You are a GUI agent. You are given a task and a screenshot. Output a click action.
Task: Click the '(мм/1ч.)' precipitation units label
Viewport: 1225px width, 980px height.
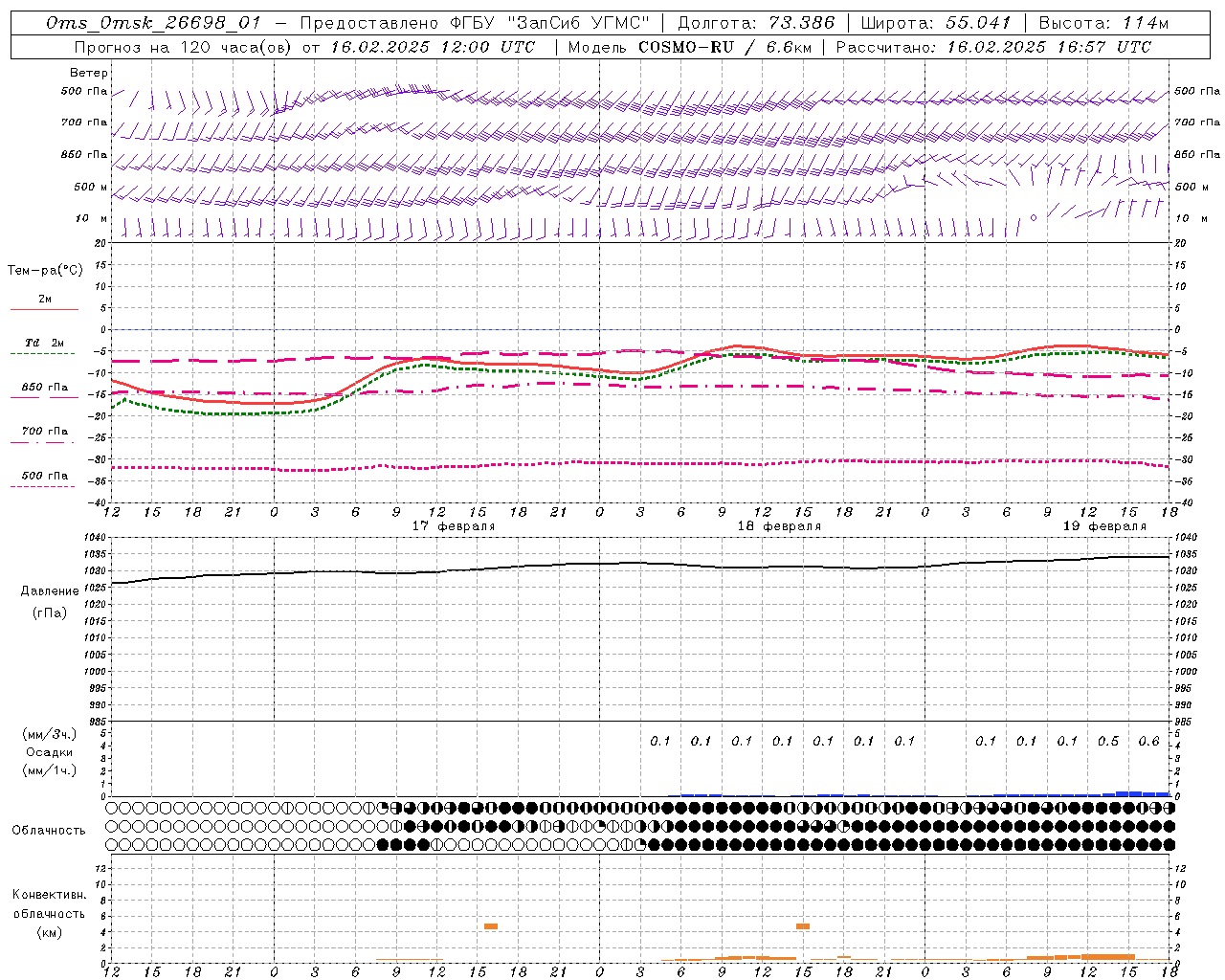(50, 770)
